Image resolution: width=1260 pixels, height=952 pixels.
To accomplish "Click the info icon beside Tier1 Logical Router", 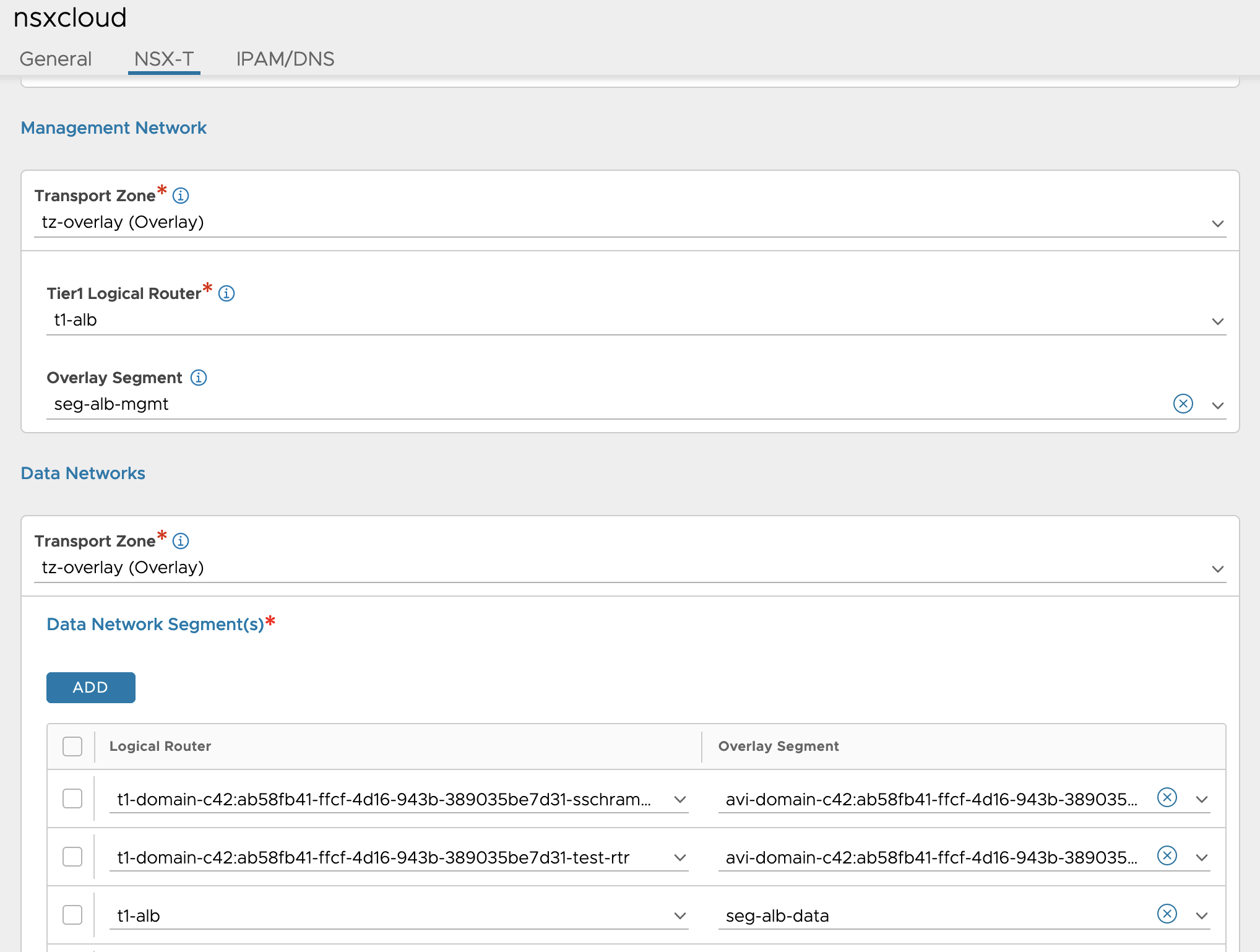I will click(227, 293).
